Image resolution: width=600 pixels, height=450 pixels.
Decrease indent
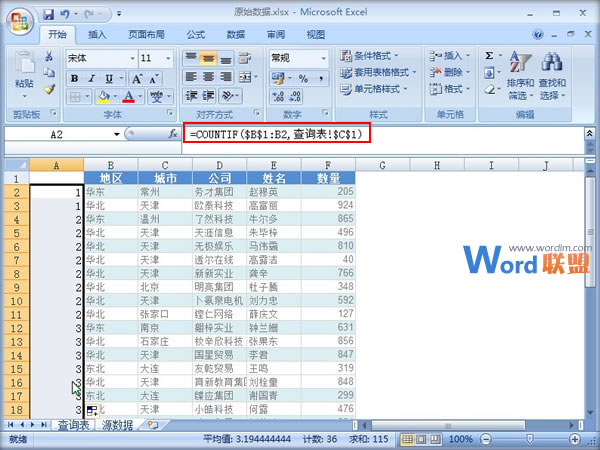point(191,96)
